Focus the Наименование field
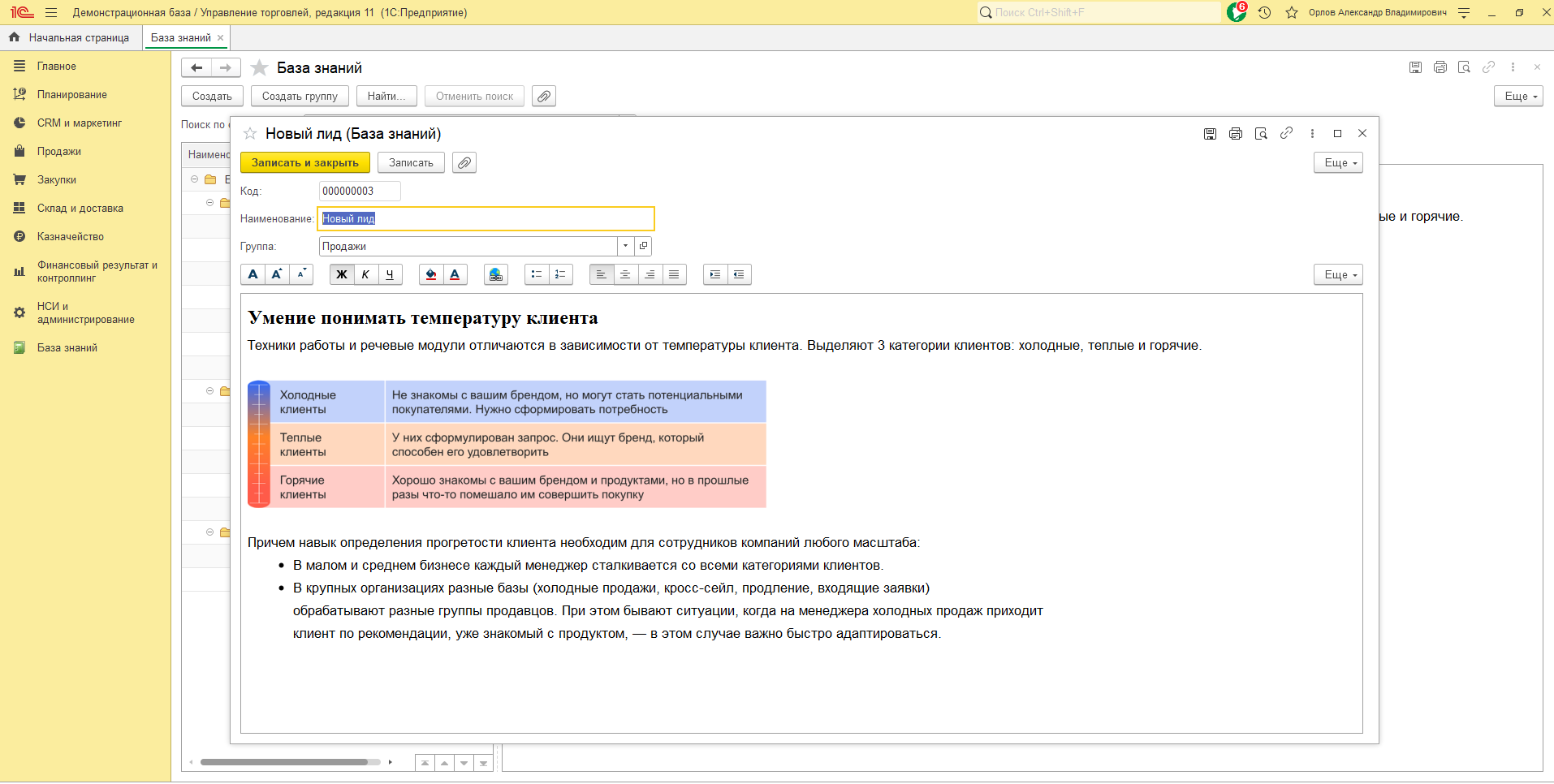The width and height of the screenshot is (1554, 784). coord(486,218)
